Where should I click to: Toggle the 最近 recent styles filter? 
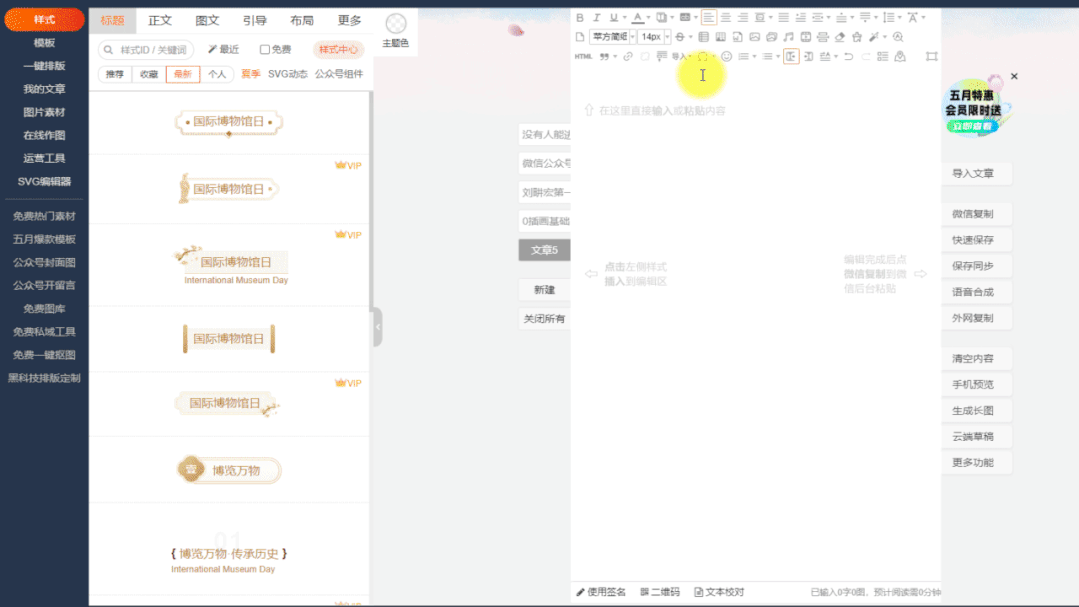224,50
